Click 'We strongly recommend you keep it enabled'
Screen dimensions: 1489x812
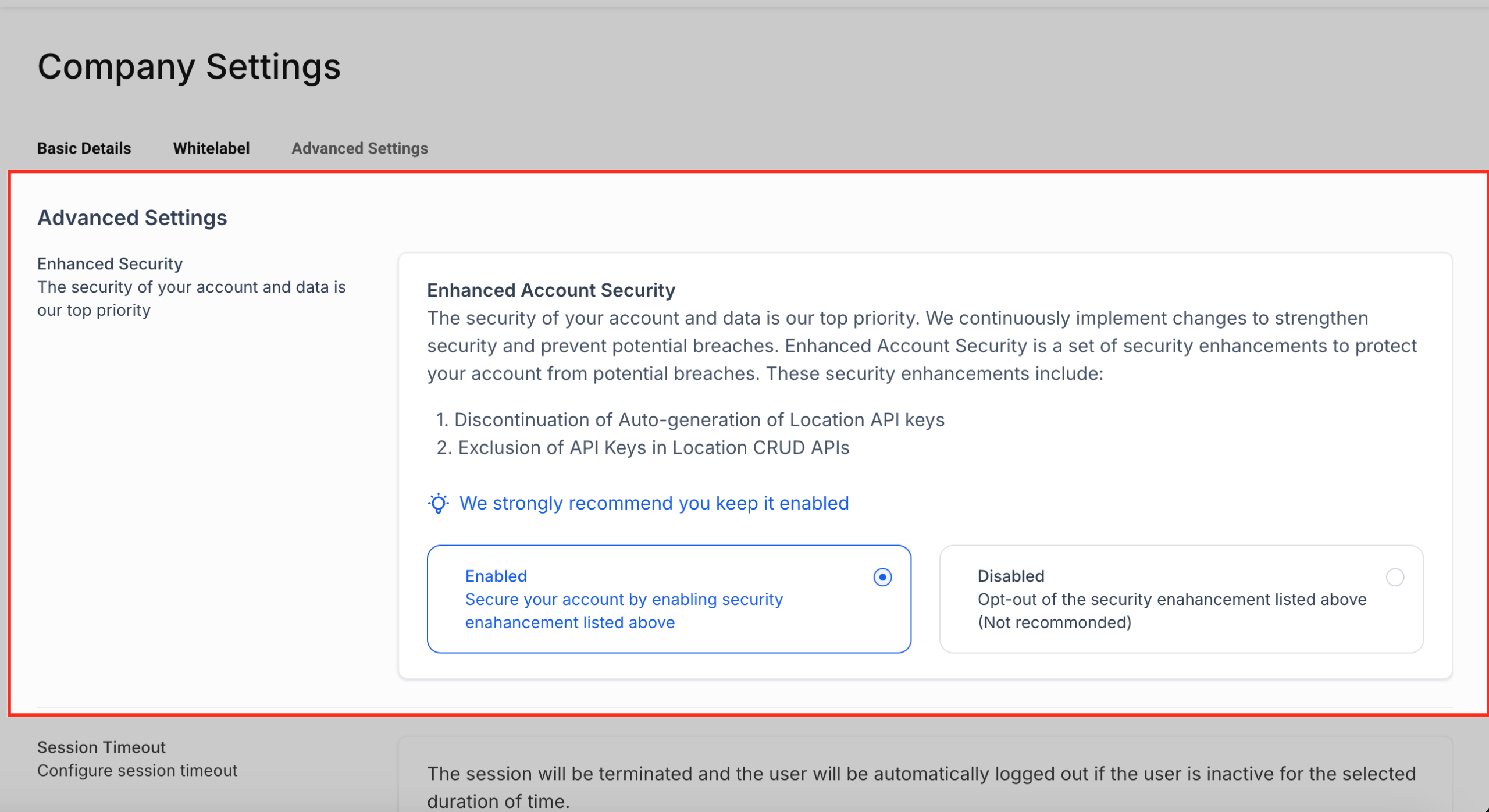[x=654, y=503]
